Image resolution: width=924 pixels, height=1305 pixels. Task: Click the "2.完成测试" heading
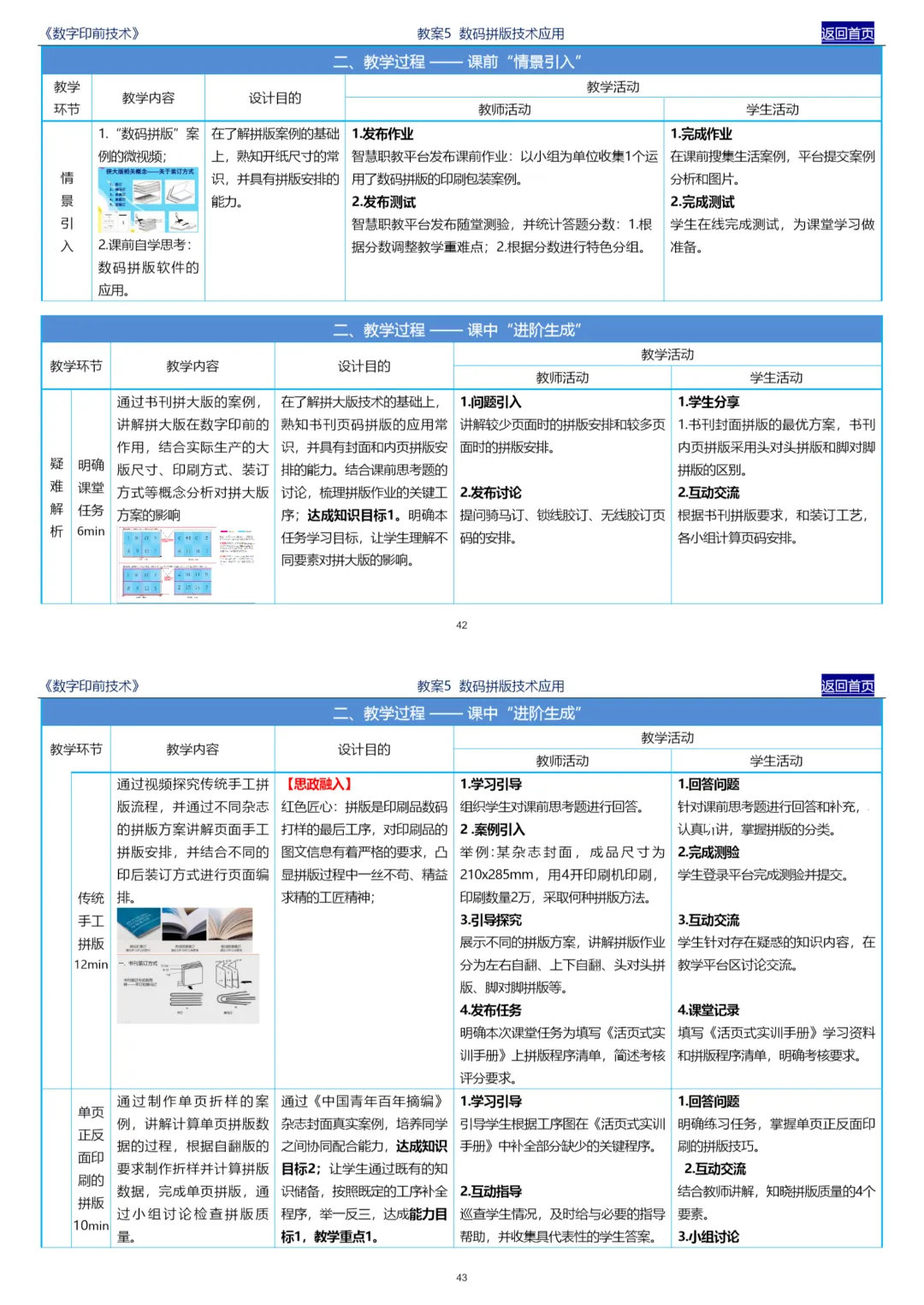click(x=702, y=202)
